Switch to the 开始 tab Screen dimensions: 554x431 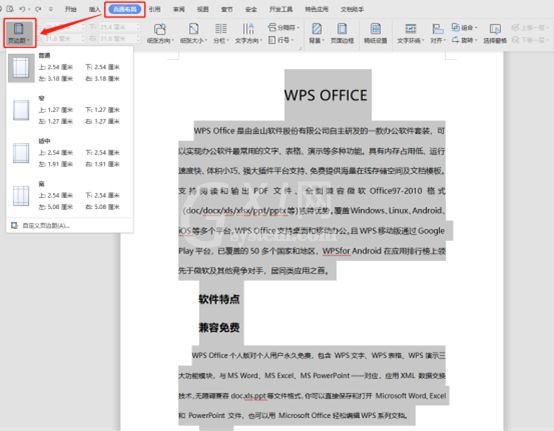[71, 9]
